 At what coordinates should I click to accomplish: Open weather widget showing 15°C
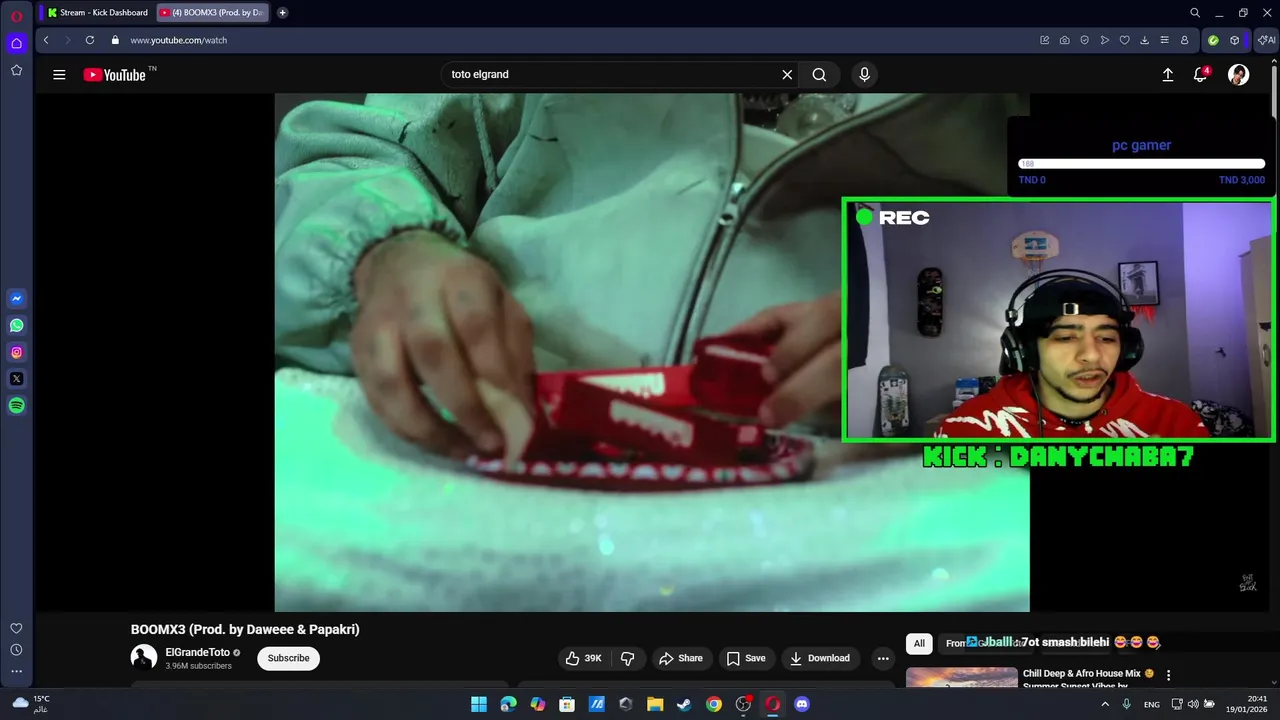click(32, 703)
